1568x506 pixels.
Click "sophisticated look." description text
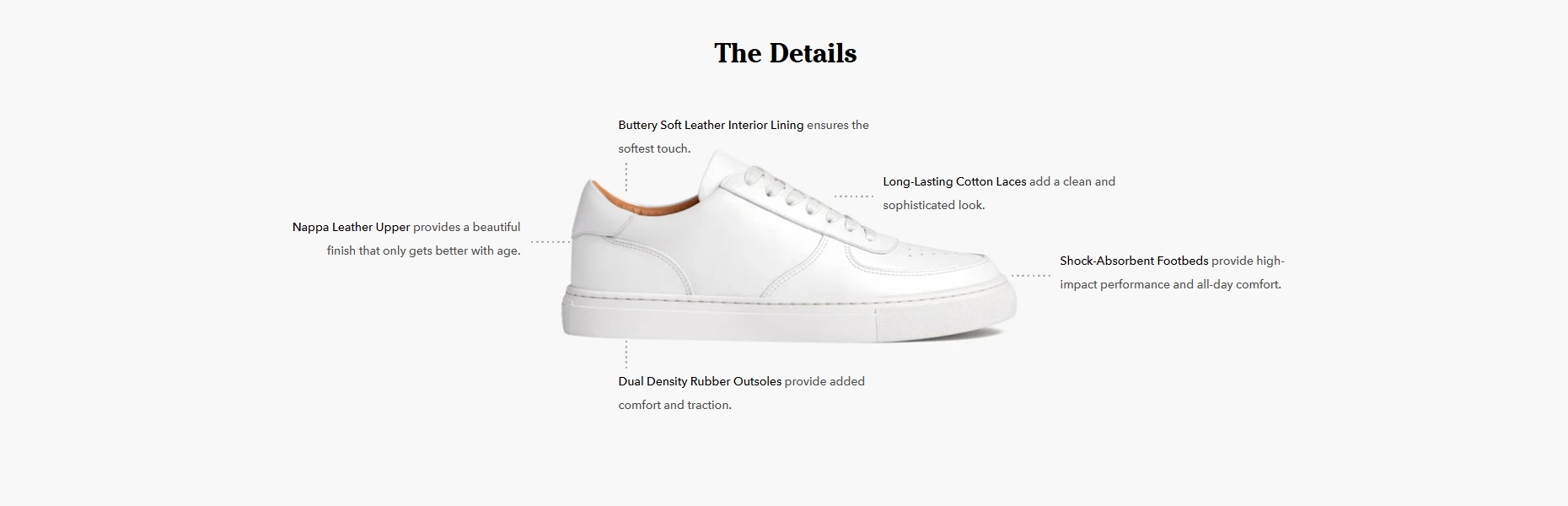[933, 205]
